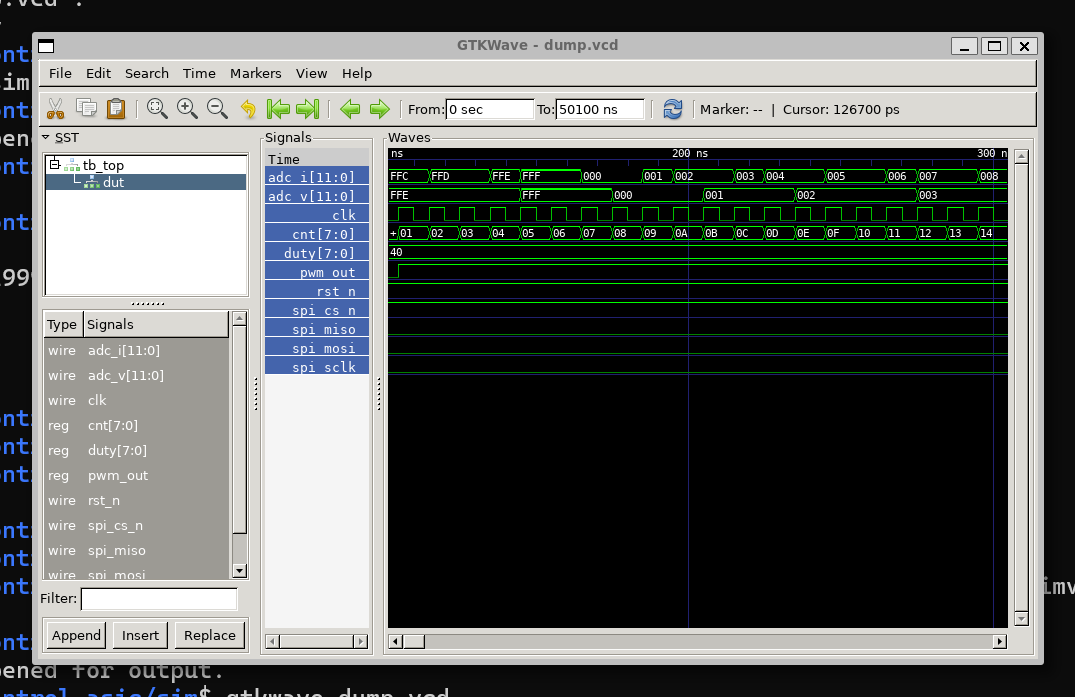Zoom out of the waveform

216,109
